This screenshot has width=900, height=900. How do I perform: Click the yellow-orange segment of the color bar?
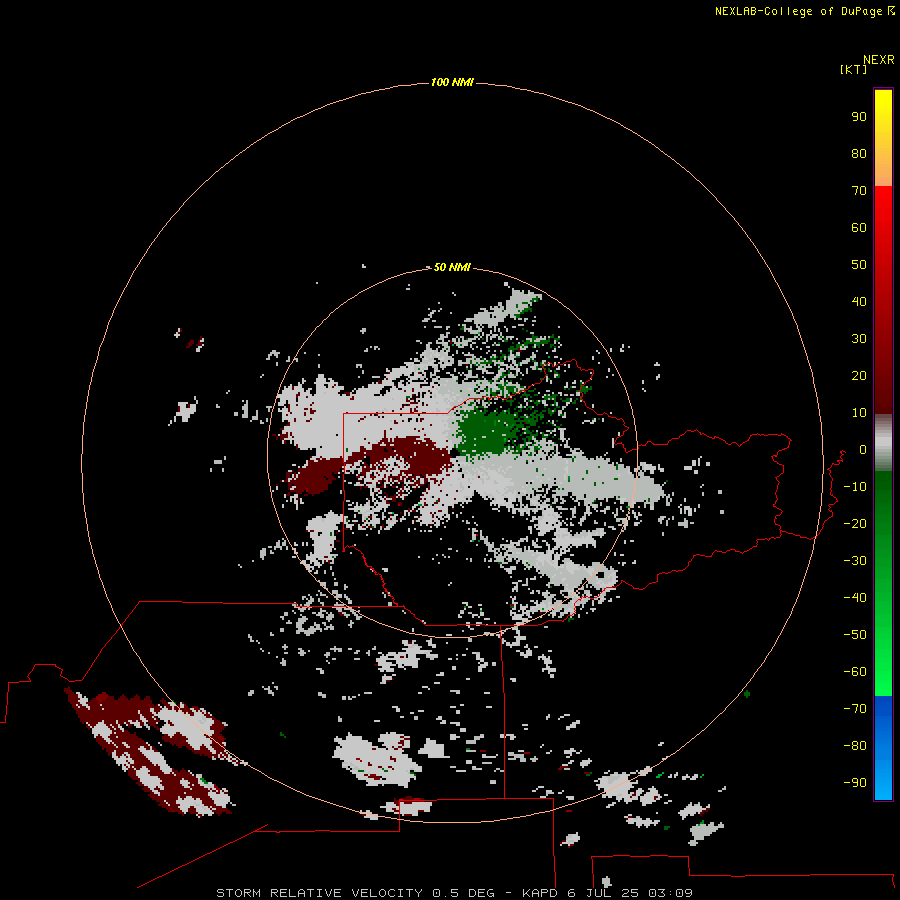point(883,138)
